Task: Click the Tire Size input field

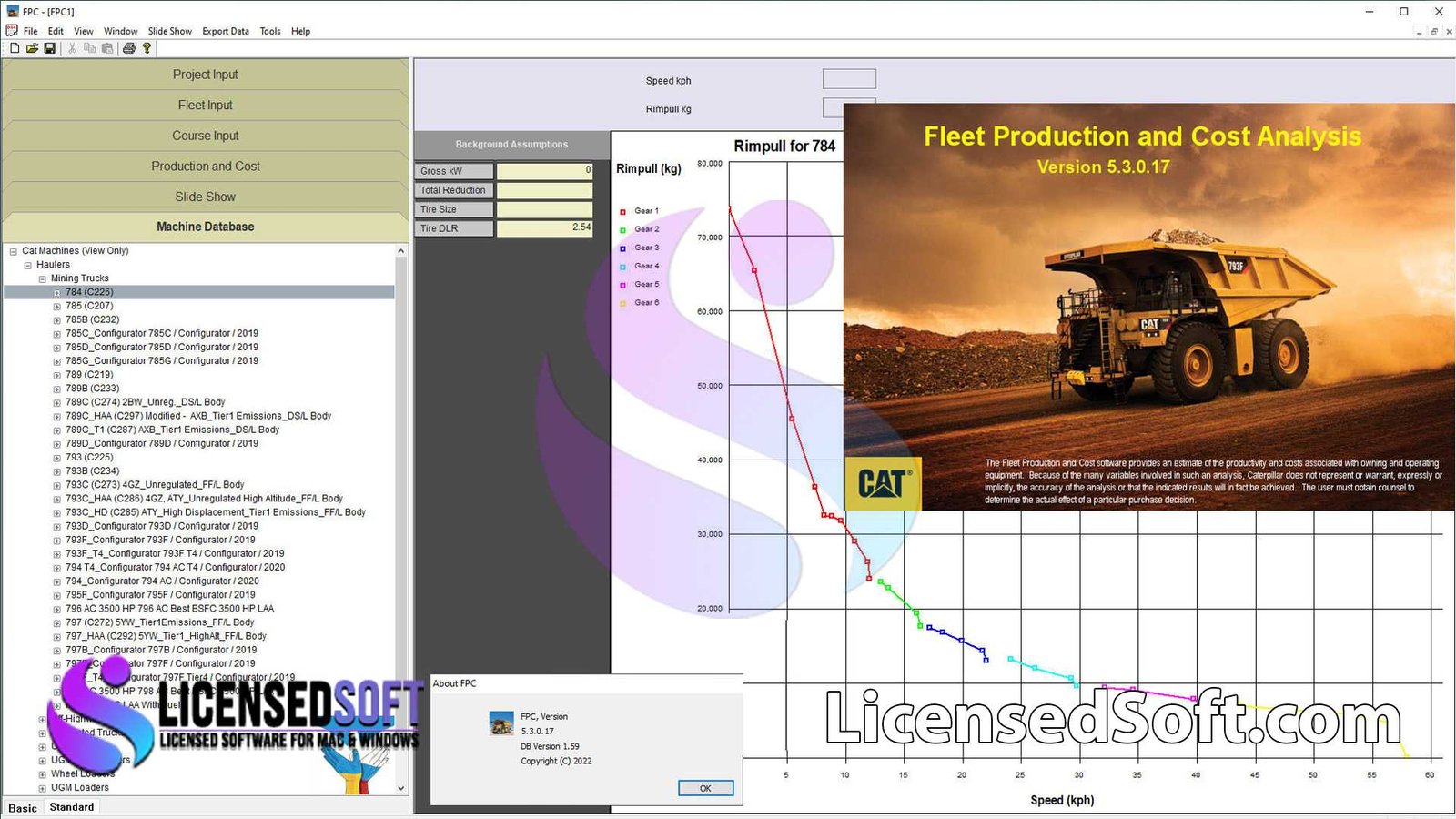Action: click(x=544, y=209)
